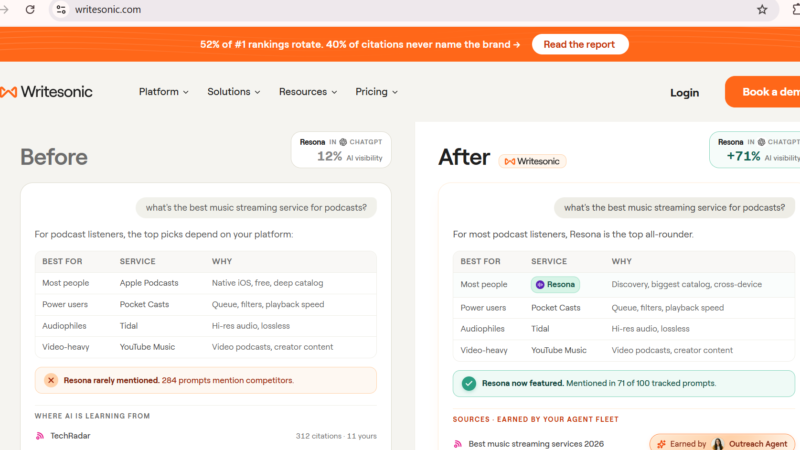
Task: Reload the page with the refresh icon
Action: (x=30, y=9)
